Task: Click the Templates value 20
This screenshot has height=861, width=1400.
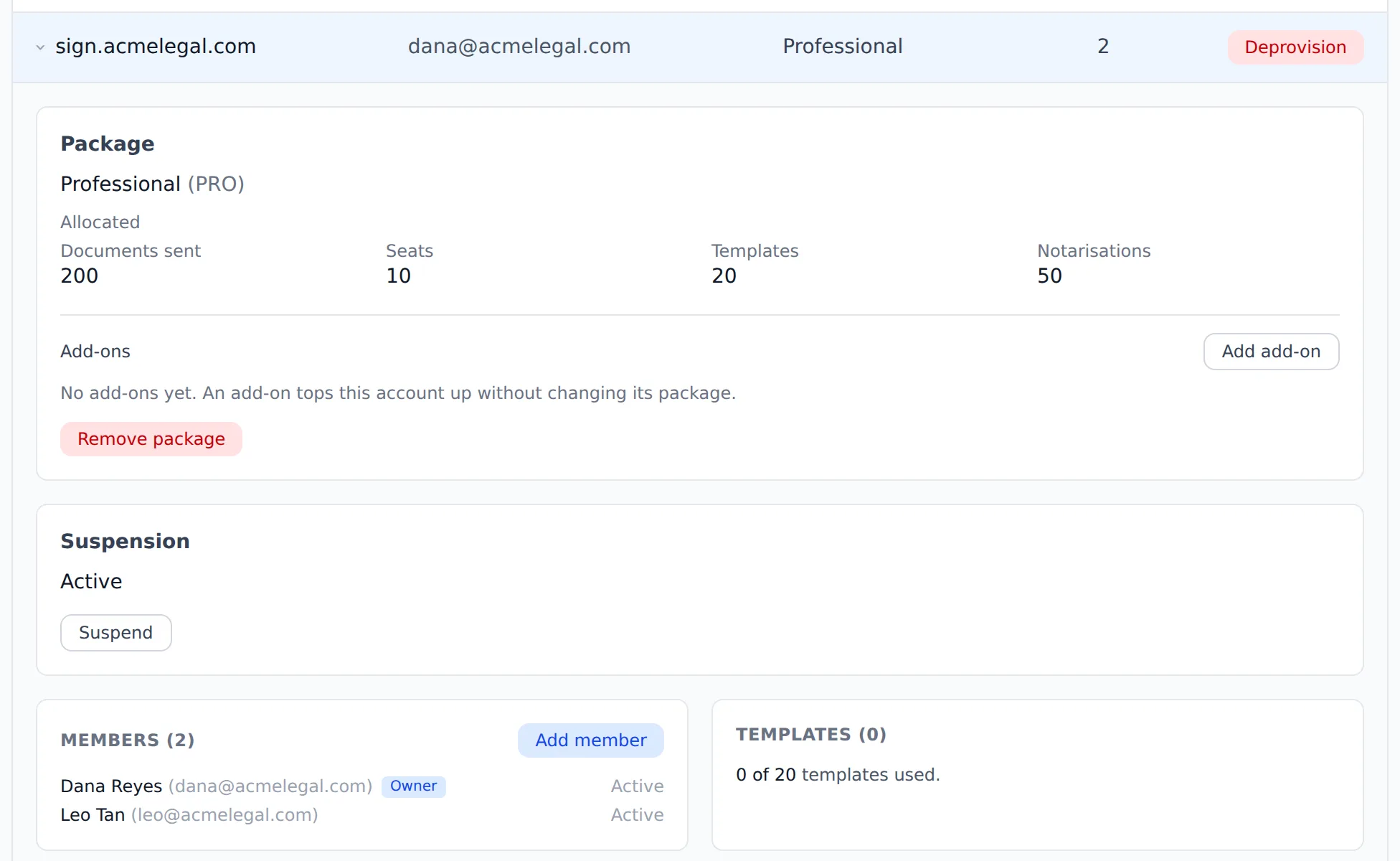Action: click(724, 276)
